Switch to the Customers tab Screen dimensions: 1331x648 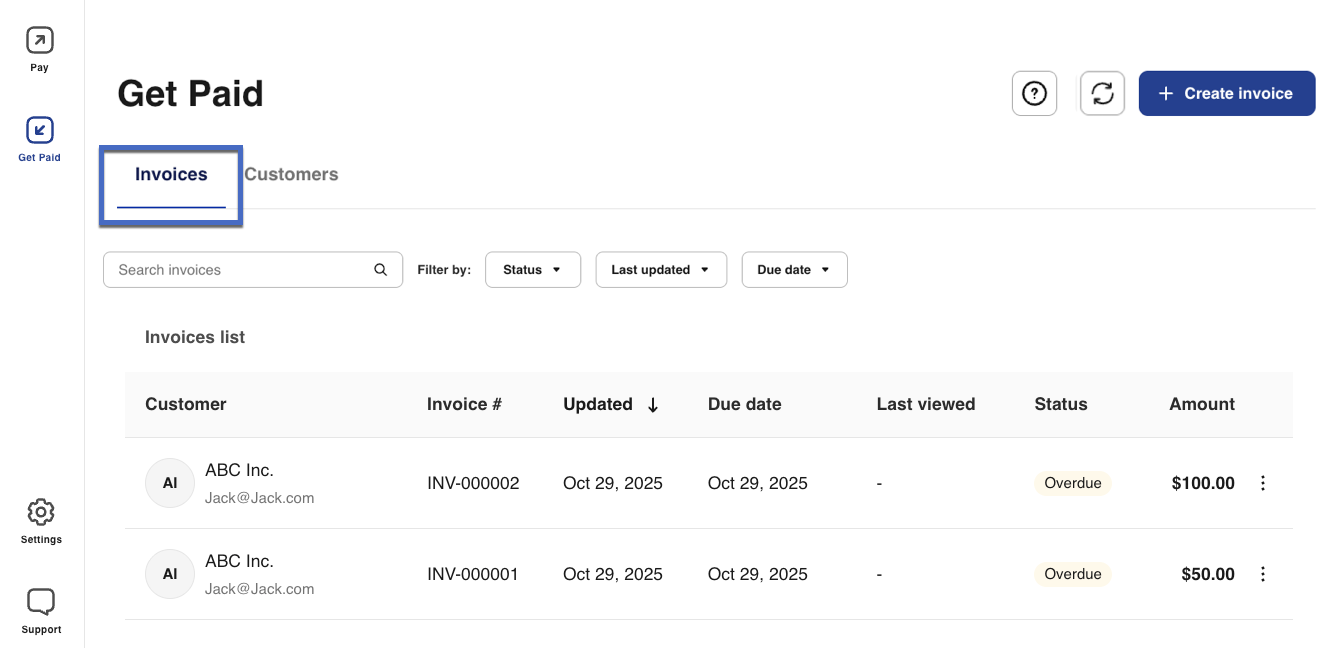click(x=291, y=175)
